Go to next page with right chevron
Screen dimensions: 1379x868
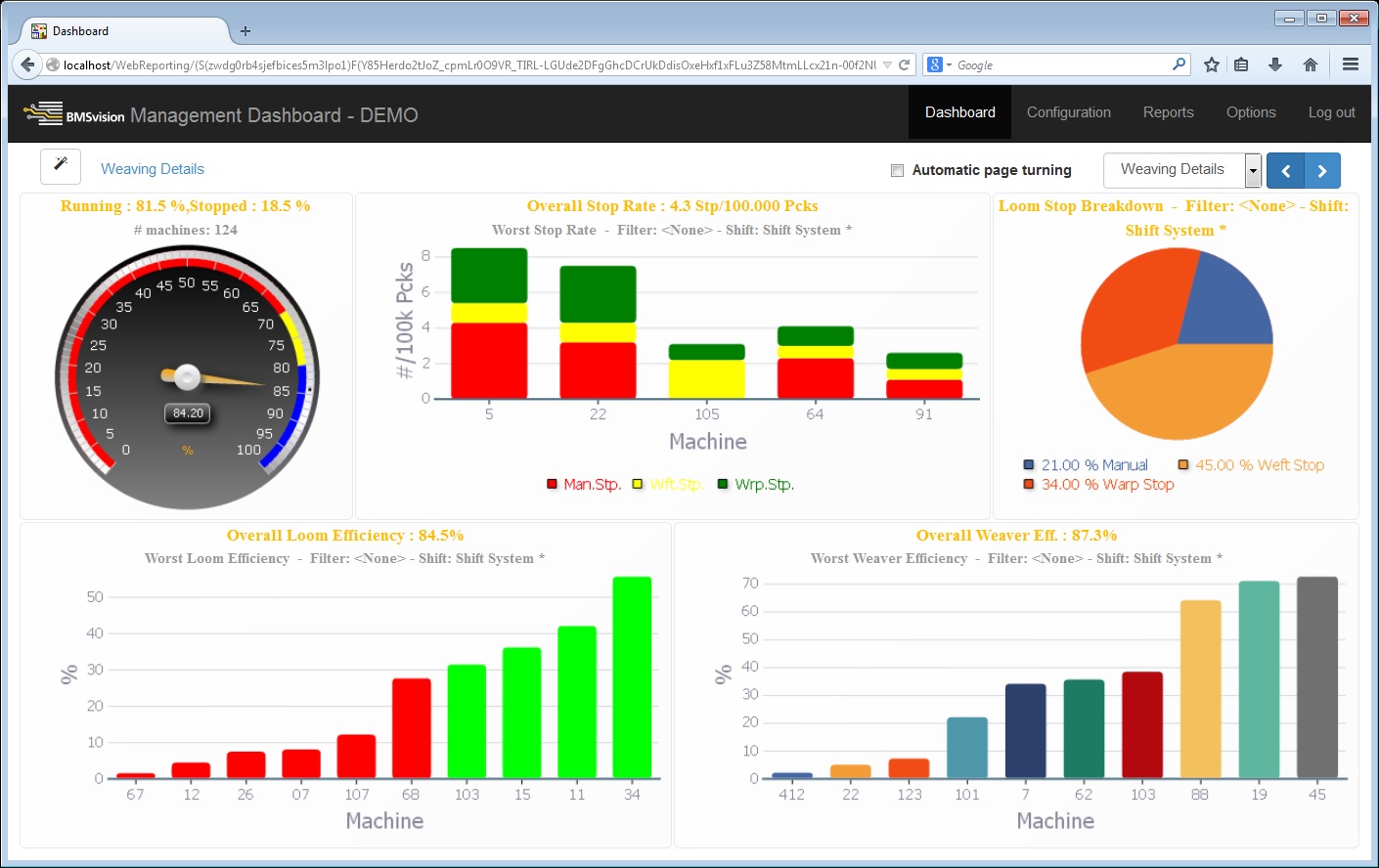pyautogui.click(x=1322, y=171)
